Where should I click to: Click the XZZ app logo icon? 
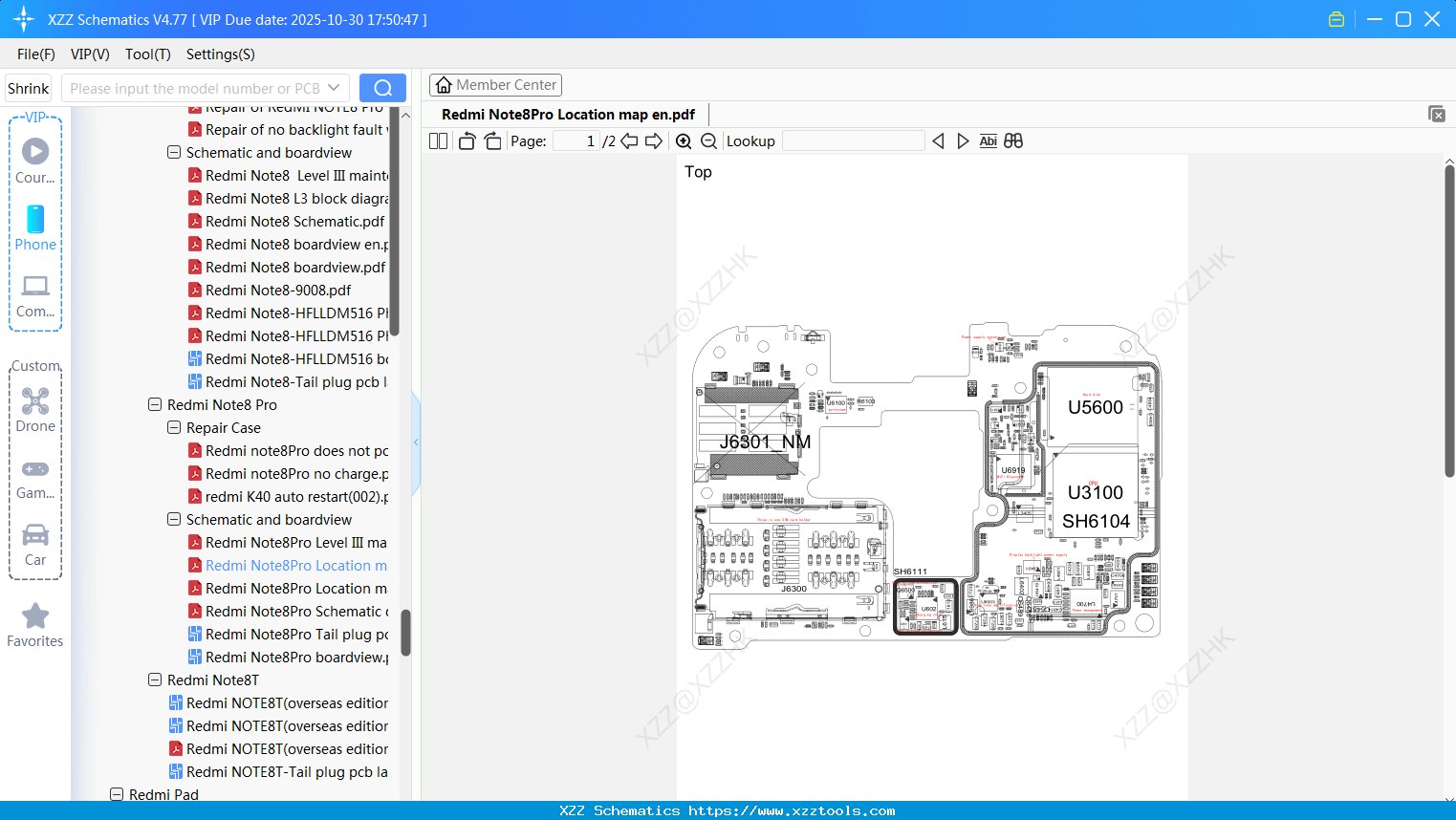[24, 19]
